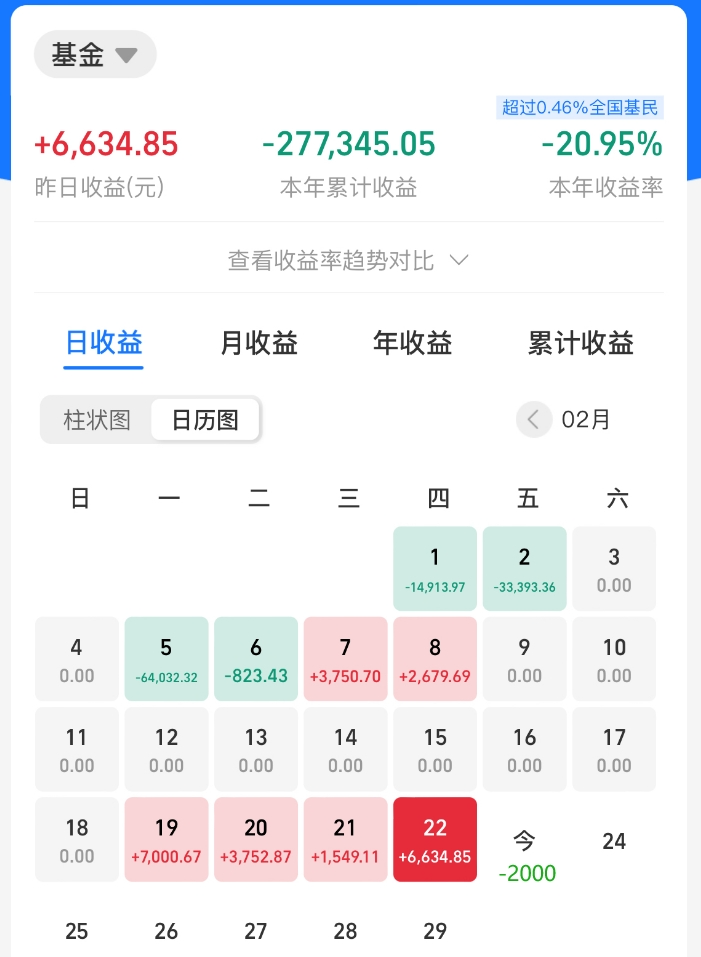Select day 11 in calendar
This screenshot has height=957, width=701.
click(77, 749)
